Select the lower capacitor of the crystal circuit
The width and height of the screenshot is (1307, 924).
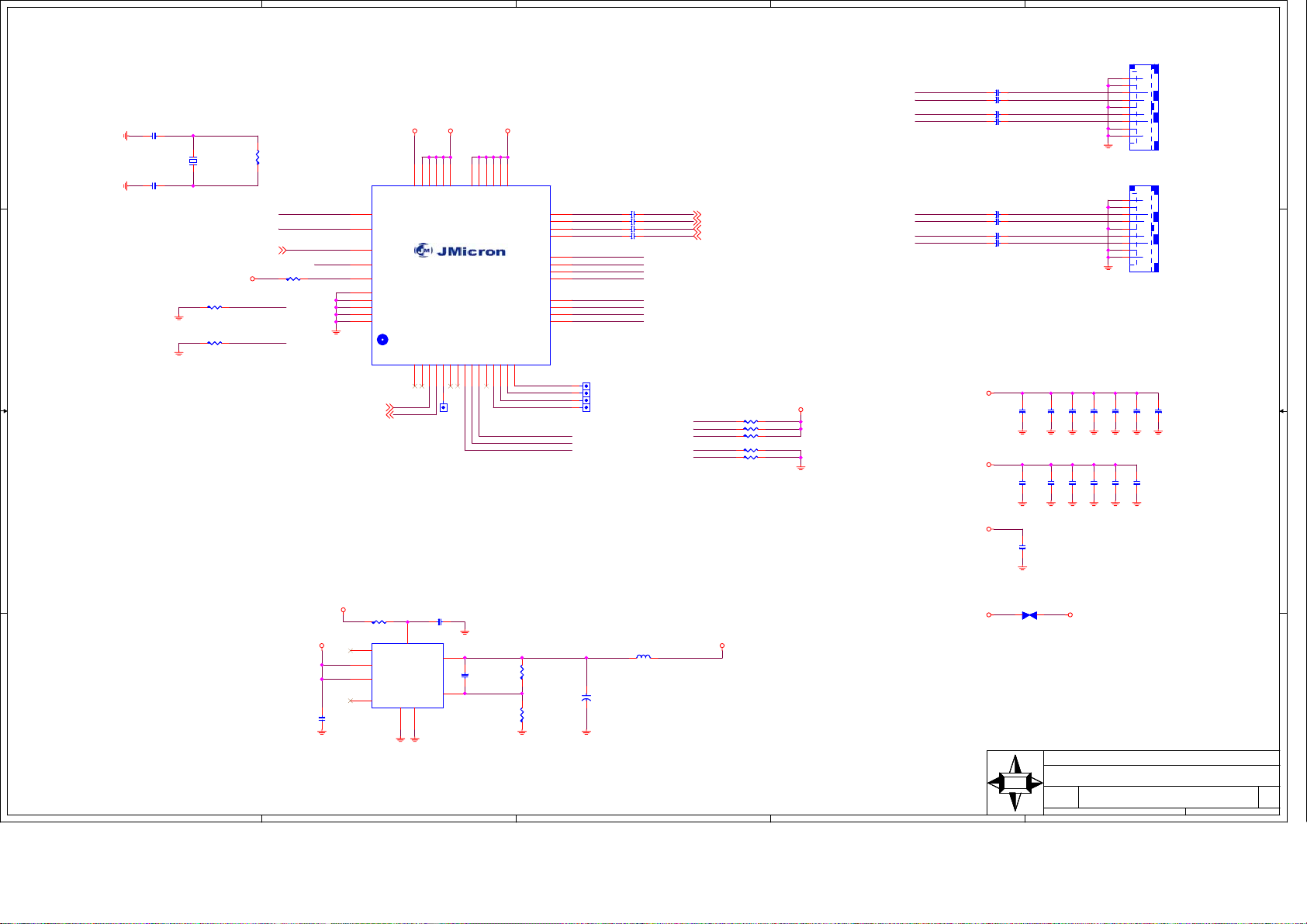[x=154, y=185]
